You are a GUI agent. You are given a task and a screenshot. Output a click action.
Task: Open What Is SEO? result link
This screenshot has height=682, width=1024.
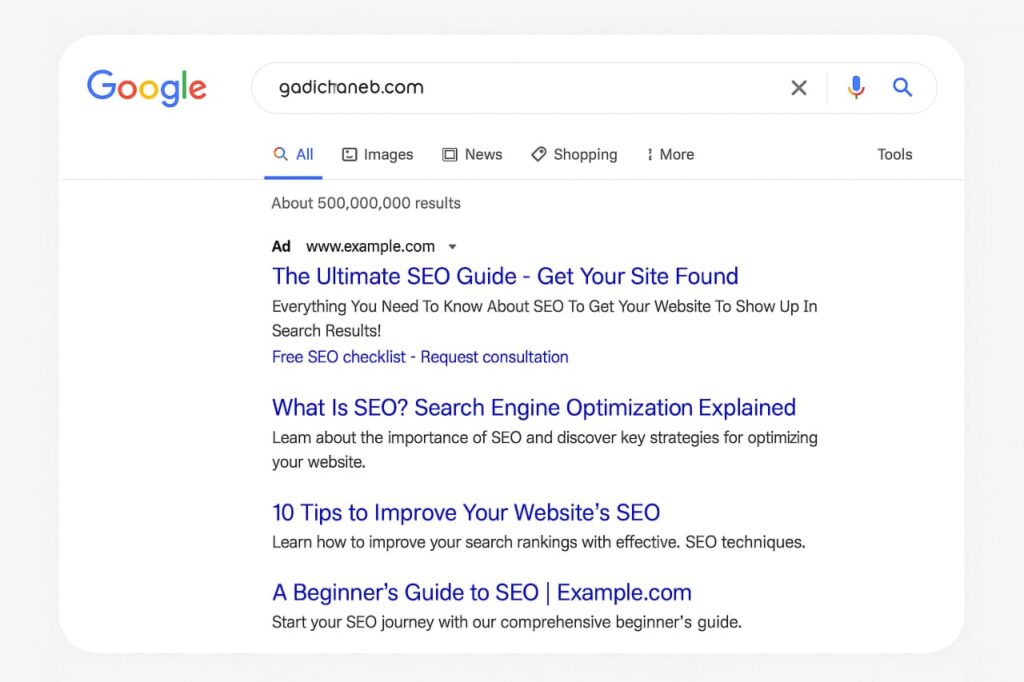534,408
